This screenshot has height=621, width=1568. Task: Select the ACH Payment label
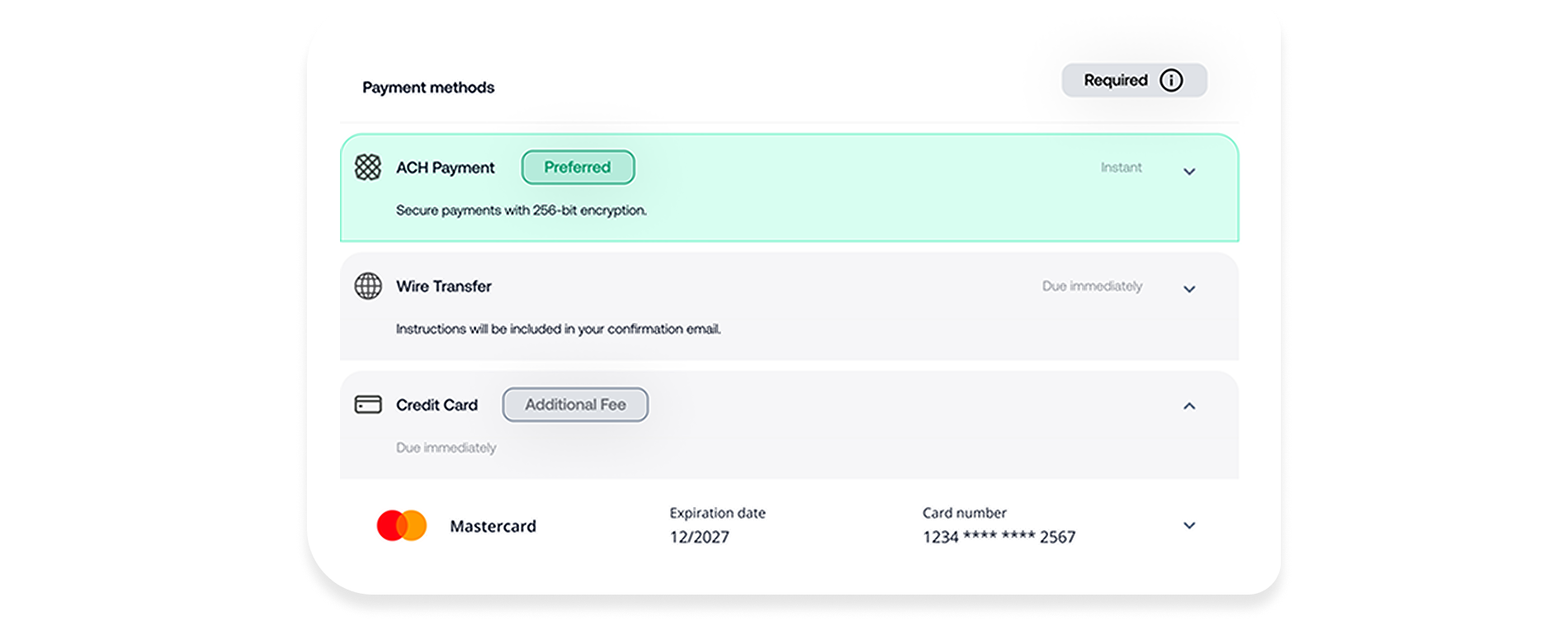pyautogui.click(x=445, y=168)
